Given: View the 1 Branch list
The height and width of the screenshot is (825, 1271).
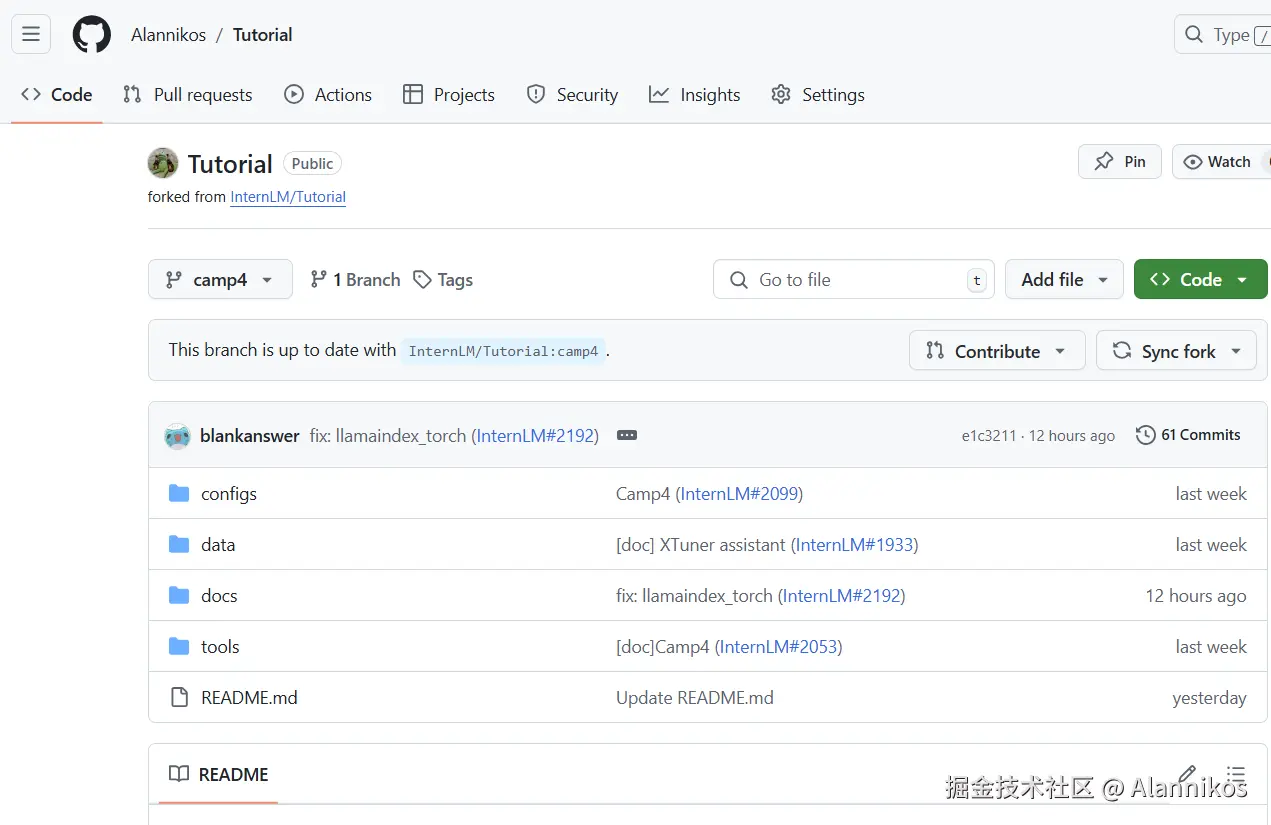Looking at the screenshot, I should [x=355, y=280].
